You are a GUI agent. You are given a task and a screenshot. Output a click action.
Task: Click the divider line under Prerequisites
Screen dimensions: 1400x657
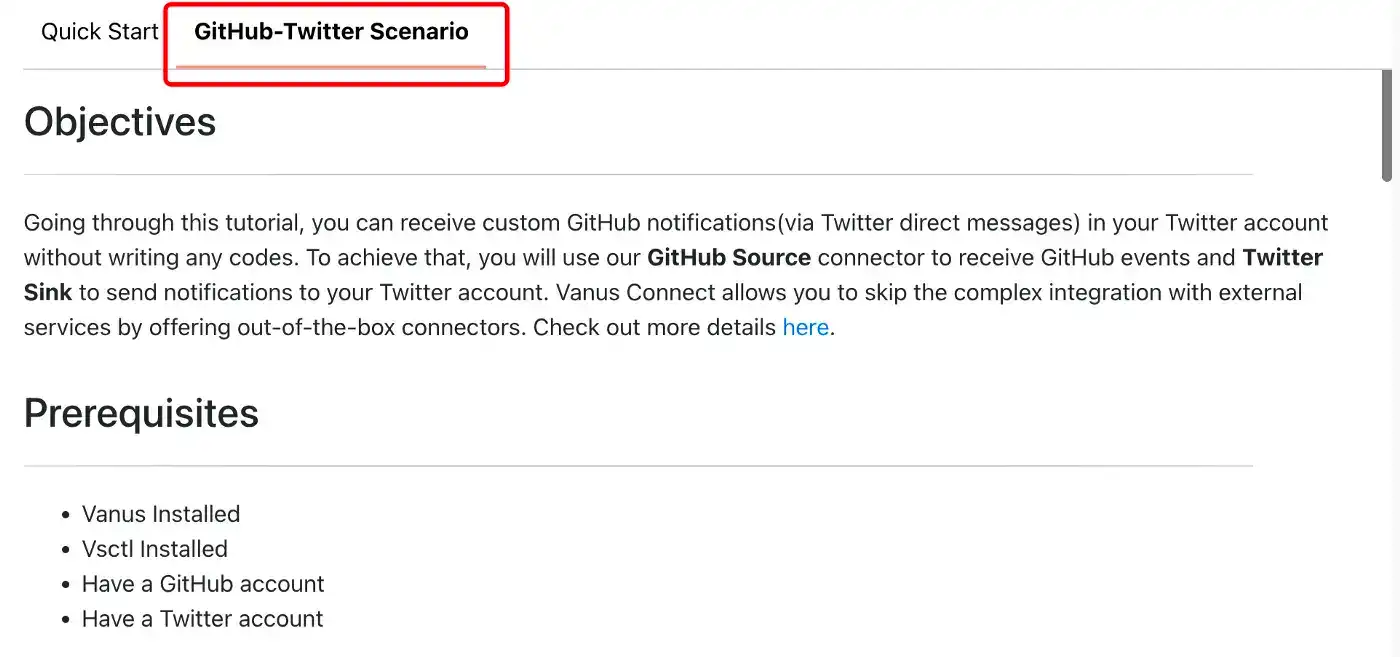(638, 466)
